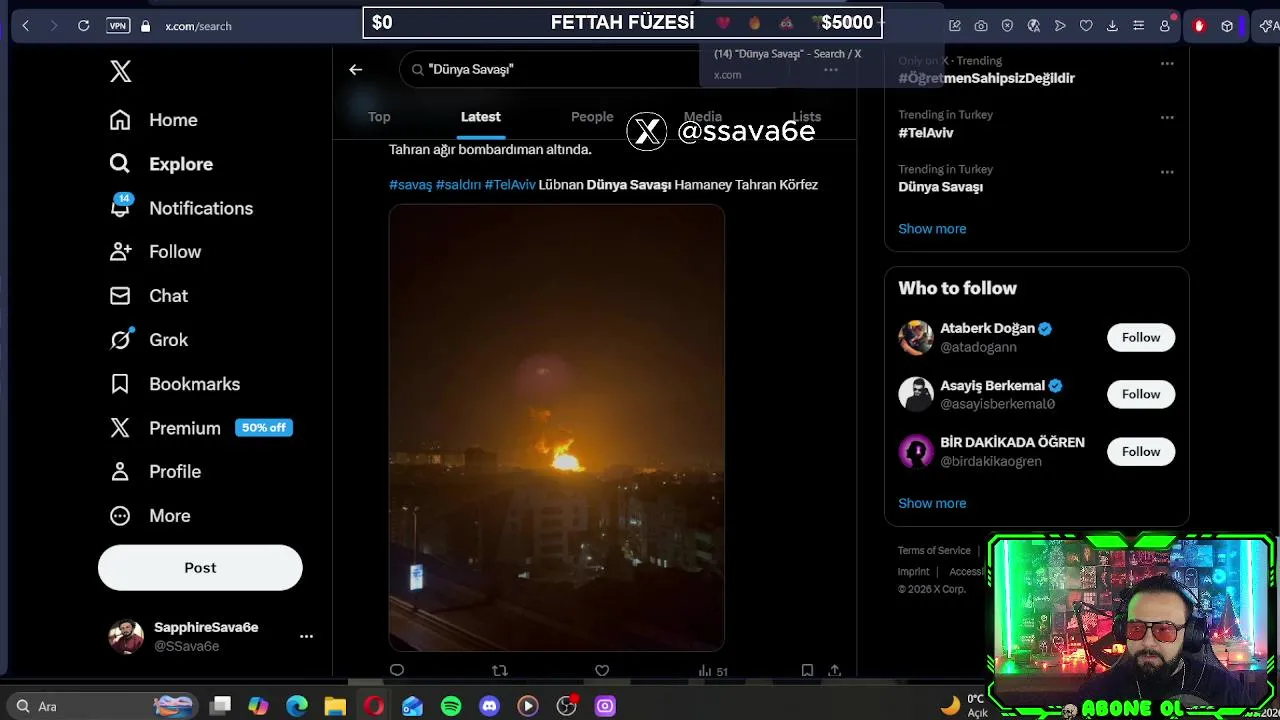
Task: Open account options for SapphireSava6e
Action: 306,636
